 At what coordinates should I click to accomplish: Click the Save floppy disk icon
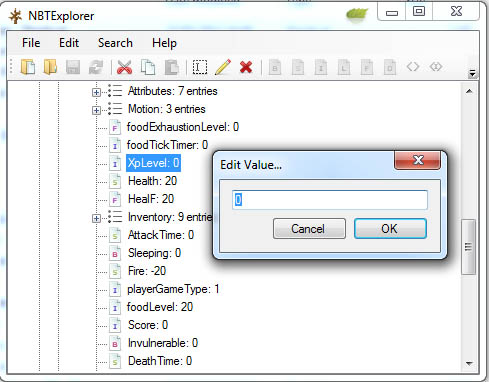coord(73,67)
